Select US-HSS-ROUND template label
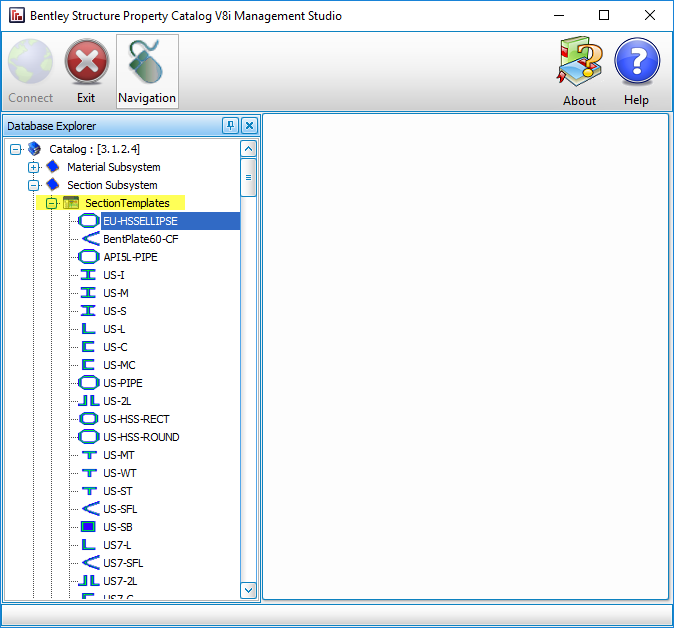This screenshot has width=674, height=628. click(x=141, y=437)
